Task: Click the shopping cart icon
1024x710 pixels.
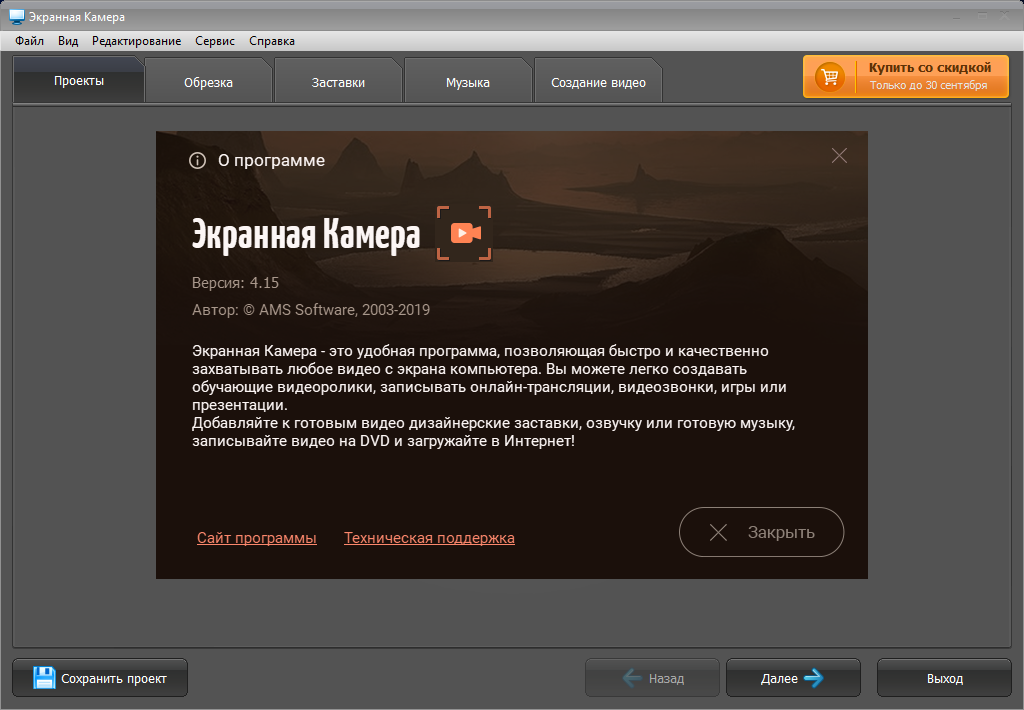Action: point(829,76)
